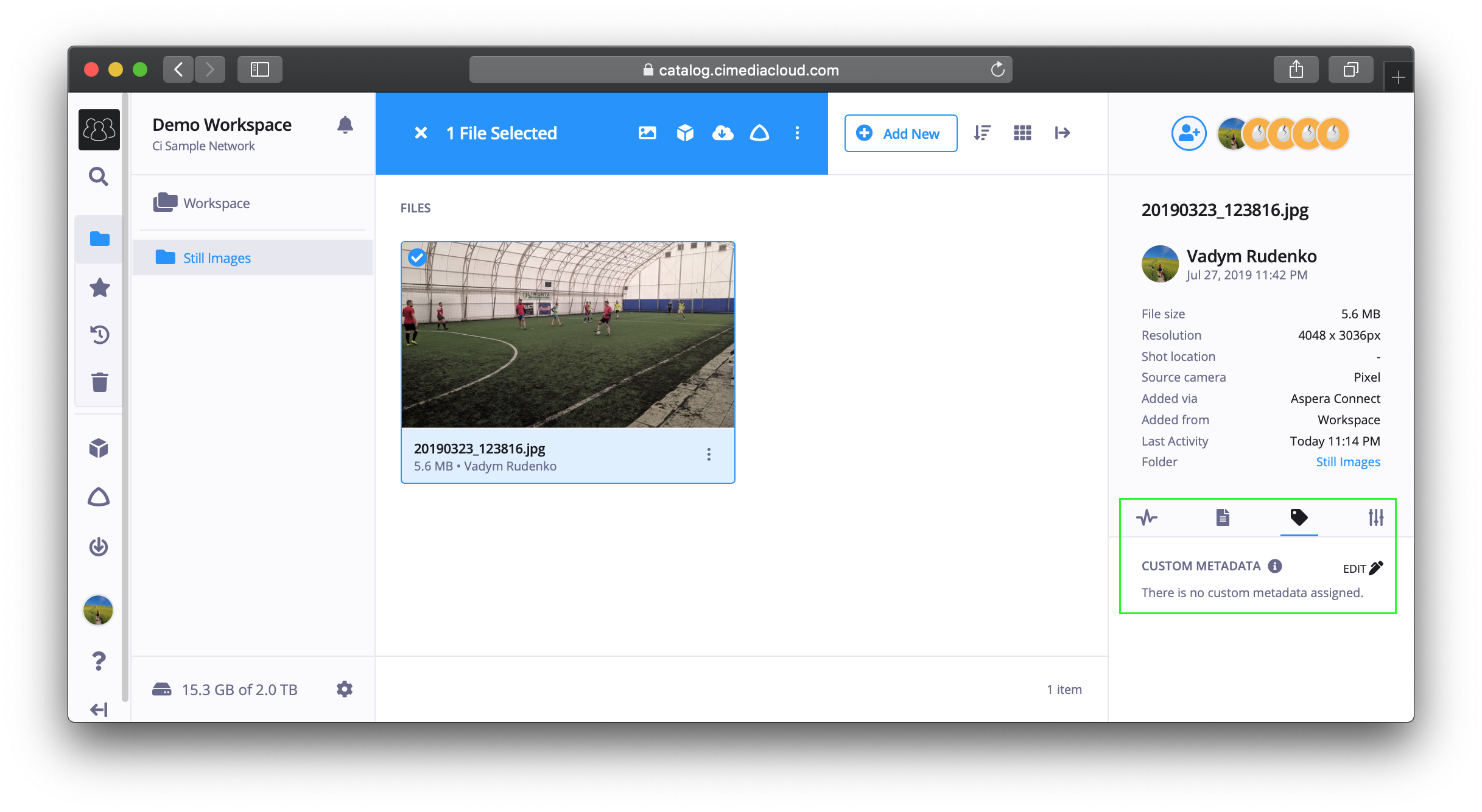Switch to the sliders settings tab

click(x=1375, y=517)
